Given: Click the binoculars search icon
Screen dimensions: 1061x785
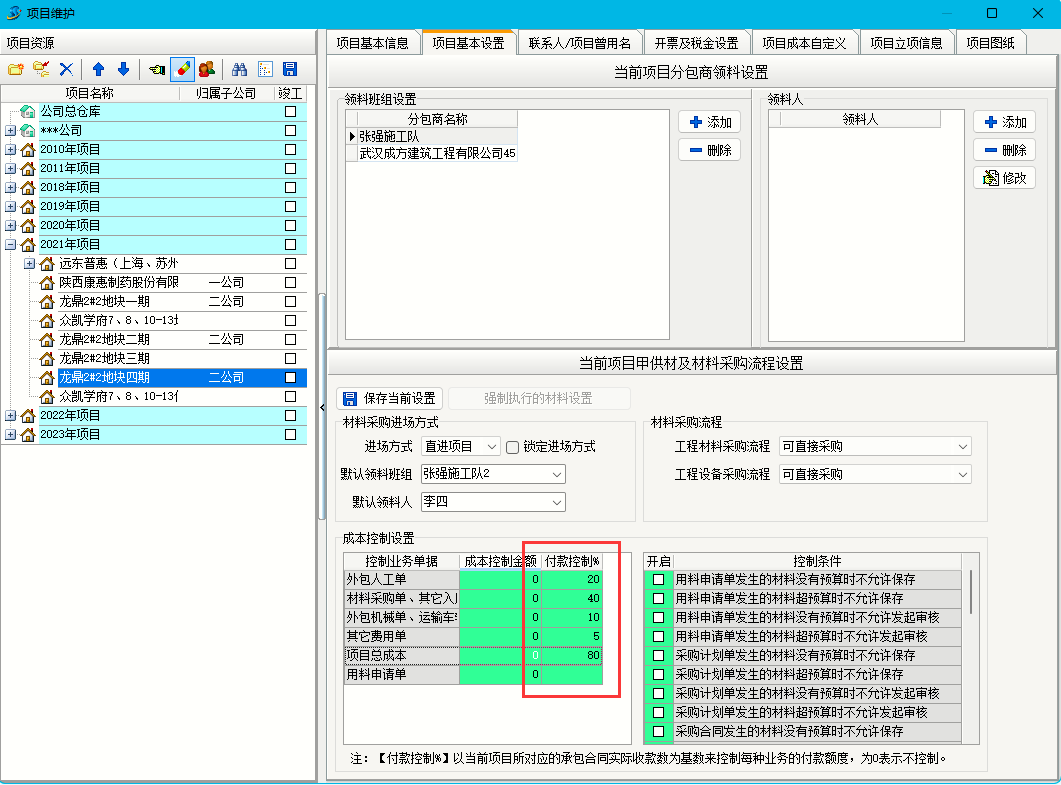Looking at the screenshot, I should pos(239,69).
